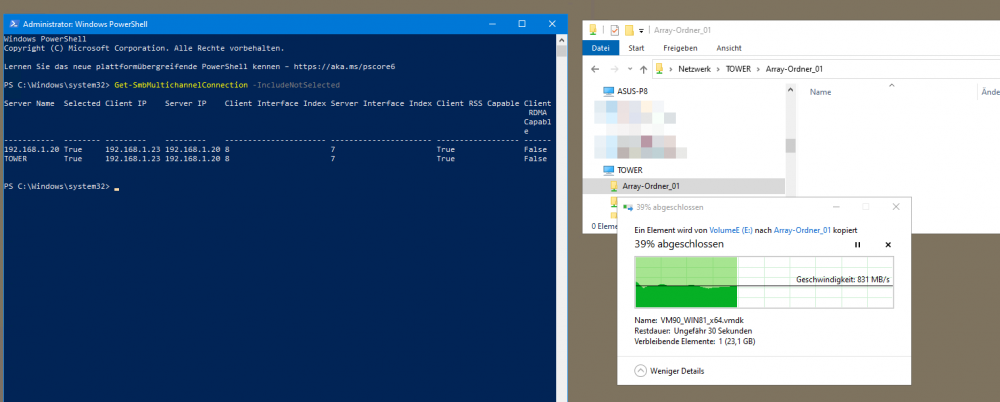Expand the chevron after Netzwerk breadcrumb
The width and height of the screenshot is (1000, 402).
click(x=719, y=69)
